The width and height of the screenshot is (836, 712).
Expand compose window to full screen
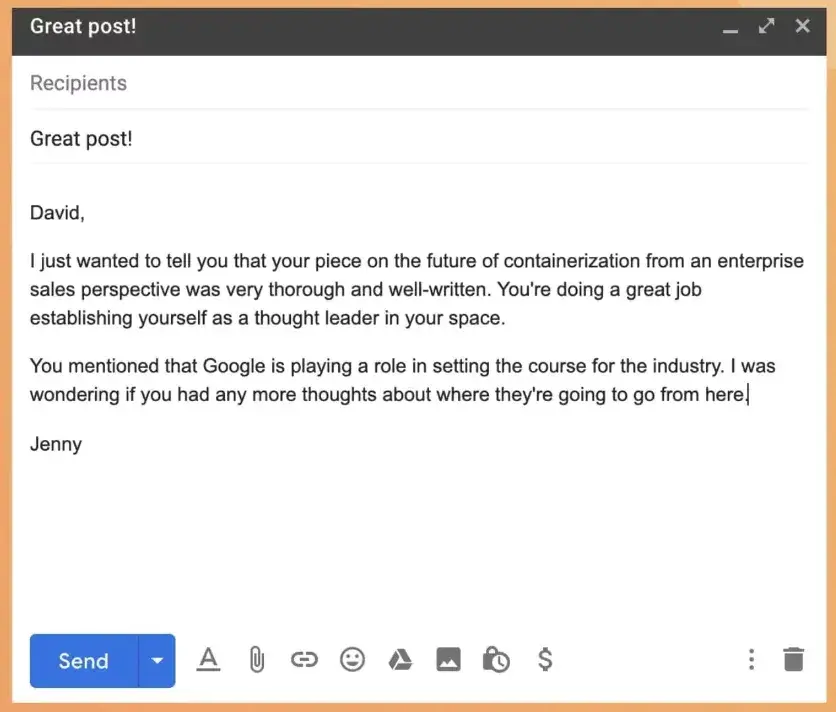pyautogui.click(x=766, y=27)
